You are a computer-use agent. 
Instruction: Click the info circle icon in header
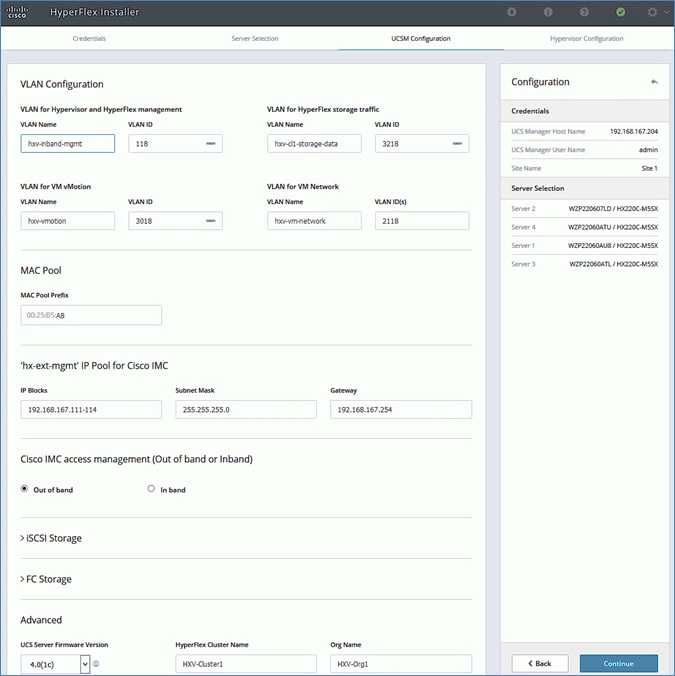548,12
